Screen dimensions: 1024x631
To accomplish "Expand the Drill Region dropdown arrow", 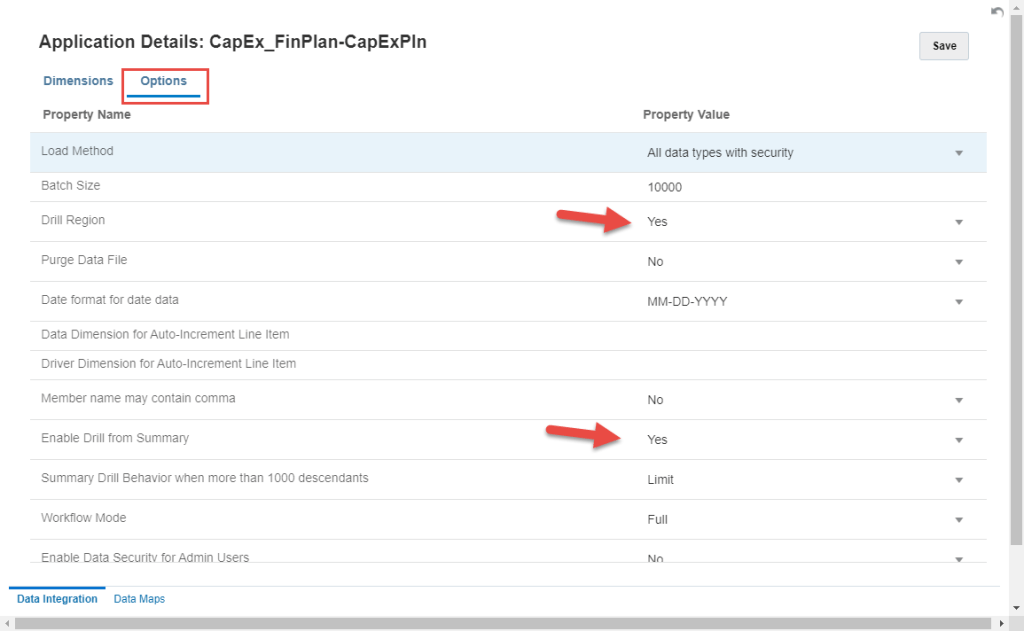I will point(958,222).
